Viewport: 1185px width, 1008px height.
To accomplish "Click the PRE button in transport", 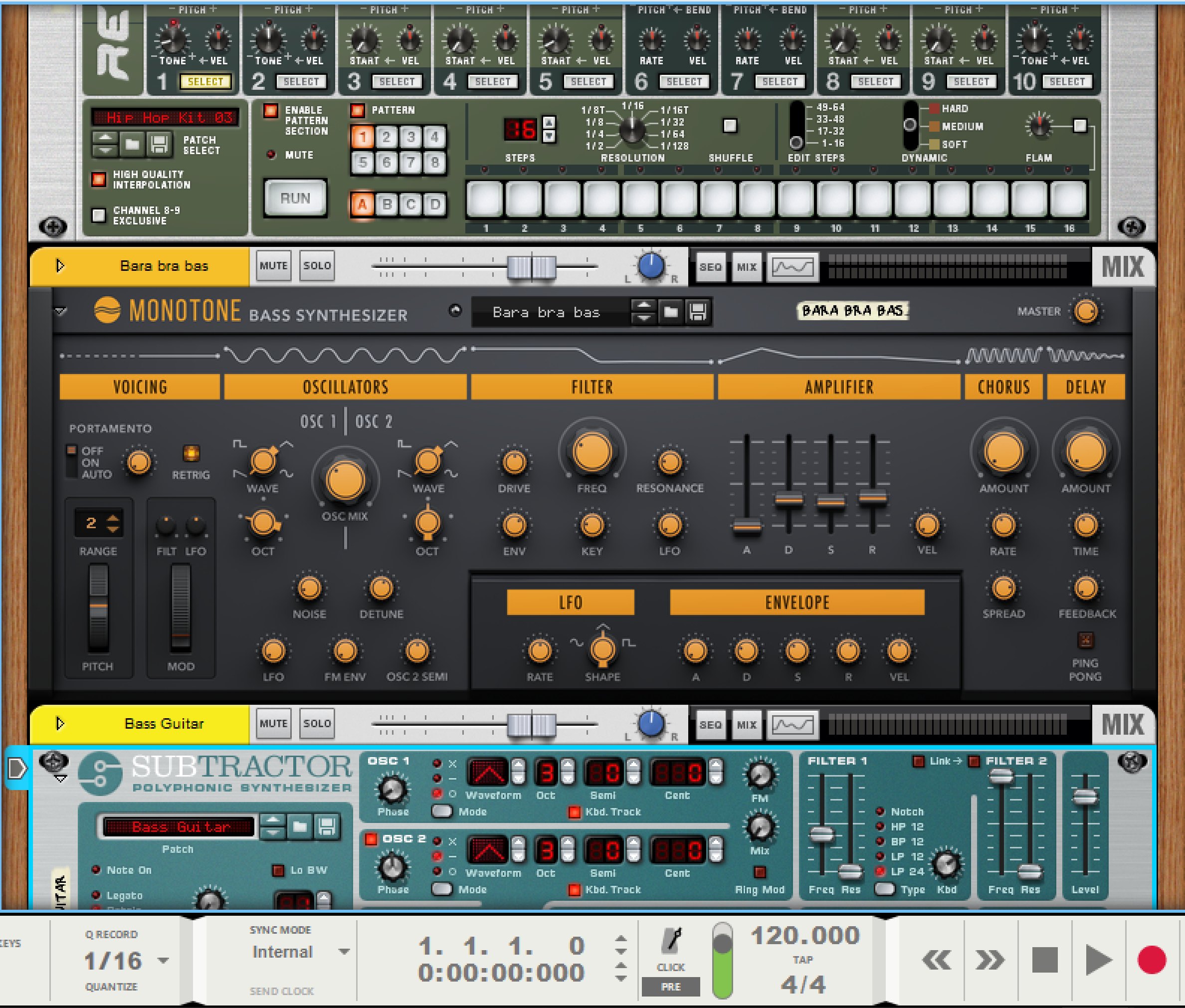I will click(671, 987).
